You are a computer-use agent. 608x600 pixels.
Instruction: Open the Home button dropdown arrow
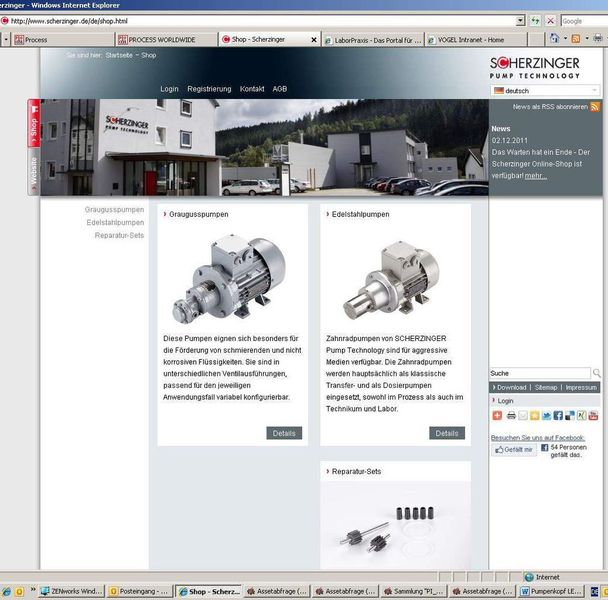tap(565, 38)
